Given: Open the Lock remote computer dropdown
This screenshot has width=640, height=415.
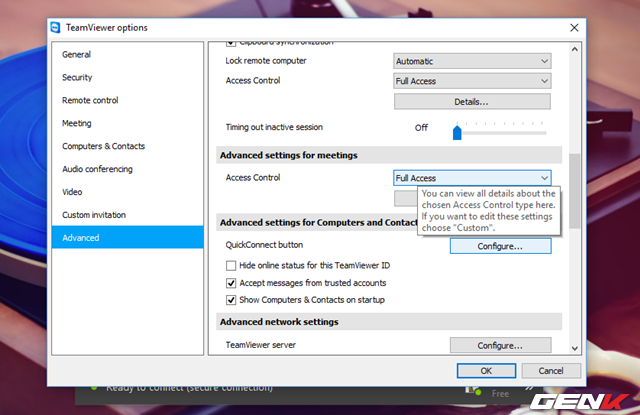Looking at the screenshot, I should pyautogui.click(x=472, y=61).
